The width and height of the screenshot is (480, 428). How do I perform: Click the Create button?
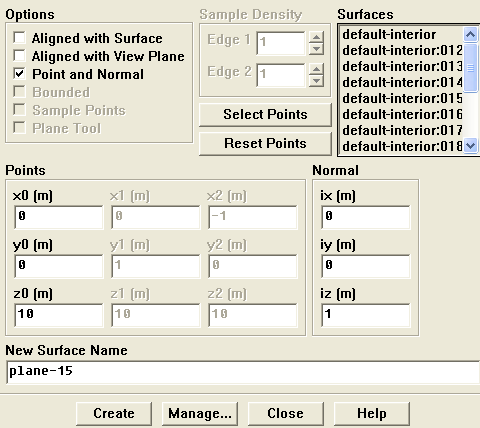coord(114,414)
